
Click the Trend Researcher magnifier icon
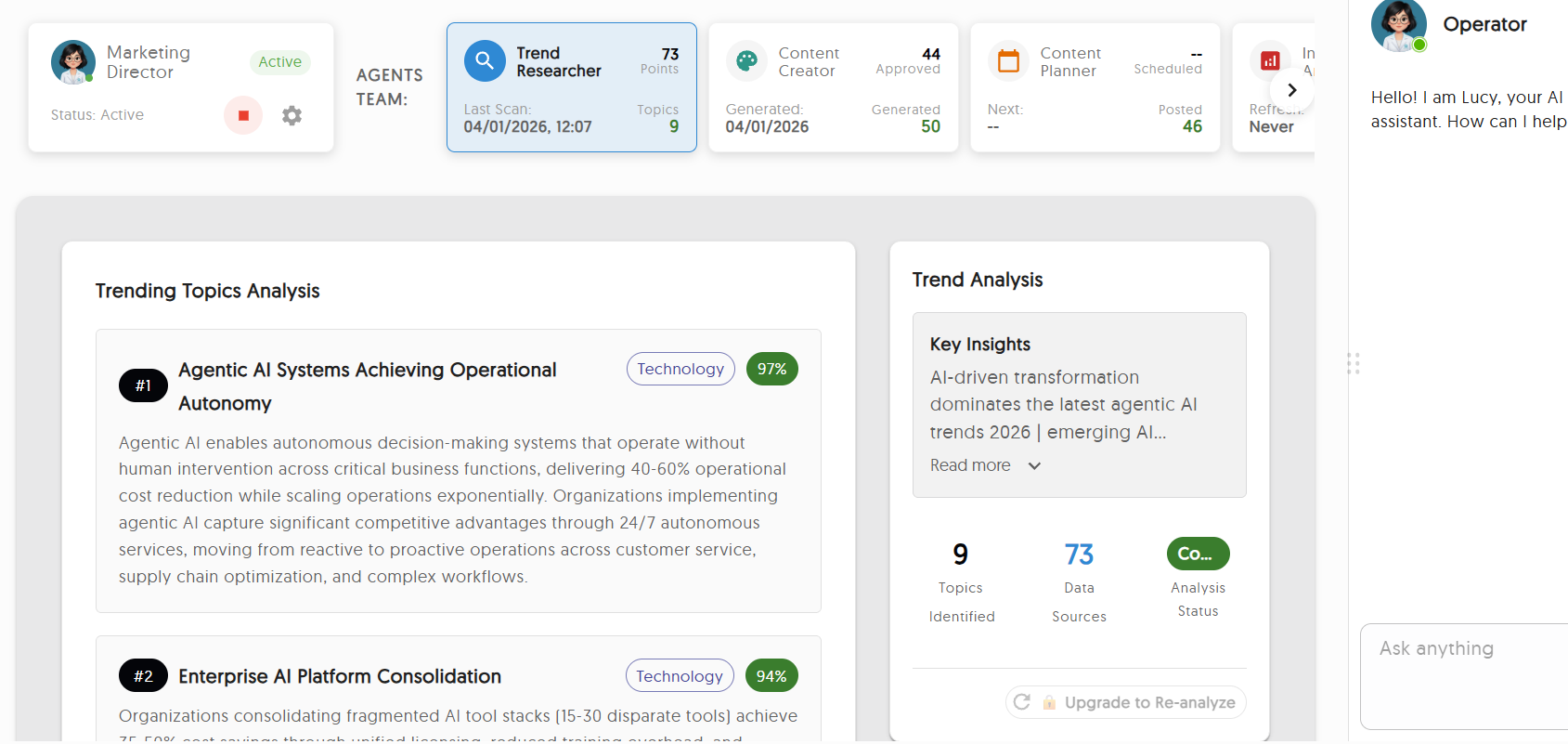click(x=485, y=61)
